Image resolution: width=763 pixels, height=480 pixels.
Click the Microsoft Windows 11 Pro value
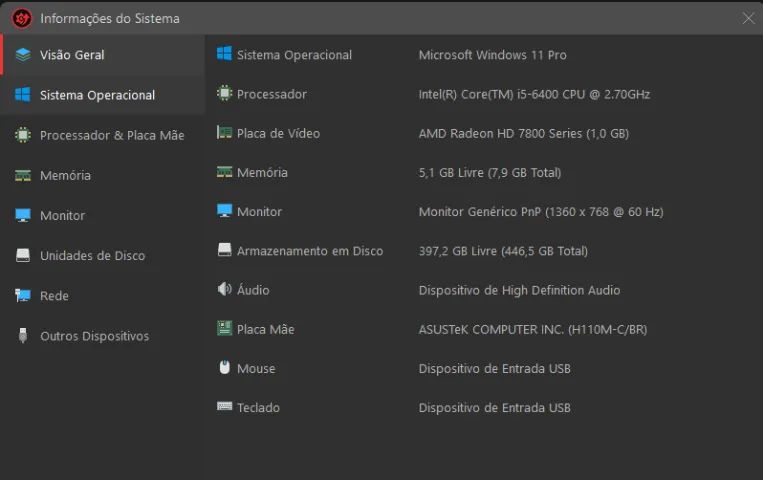coord(492,55)
